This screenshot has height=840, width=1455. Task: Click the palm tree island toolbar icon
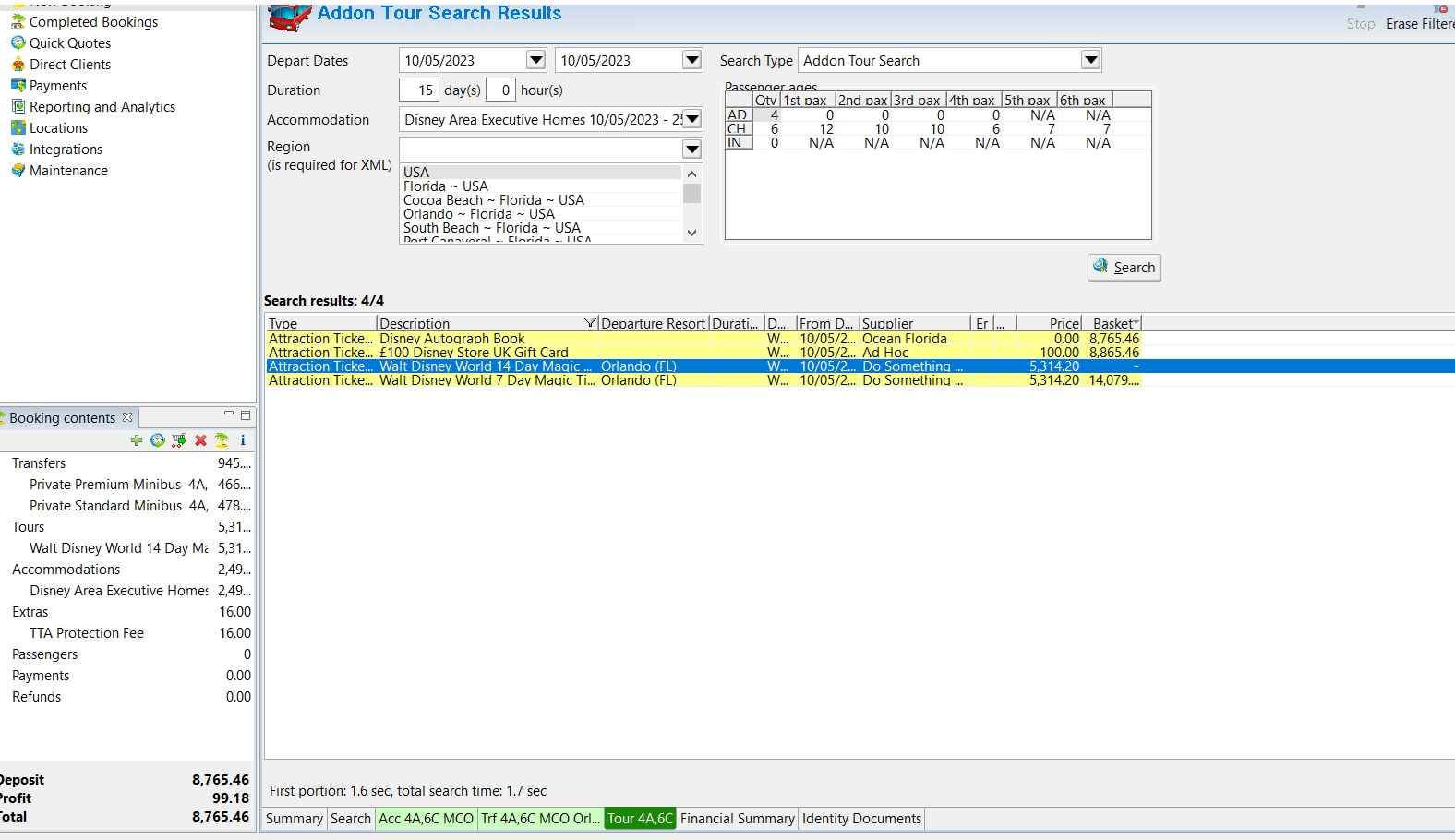pos(222,440)
